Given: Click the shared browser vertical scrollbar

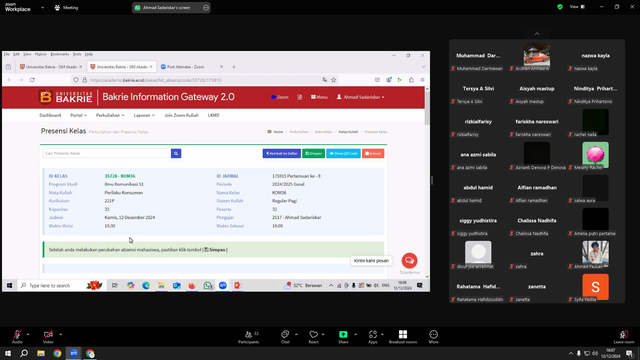Looking at the screenshot, I should [427, 108].
